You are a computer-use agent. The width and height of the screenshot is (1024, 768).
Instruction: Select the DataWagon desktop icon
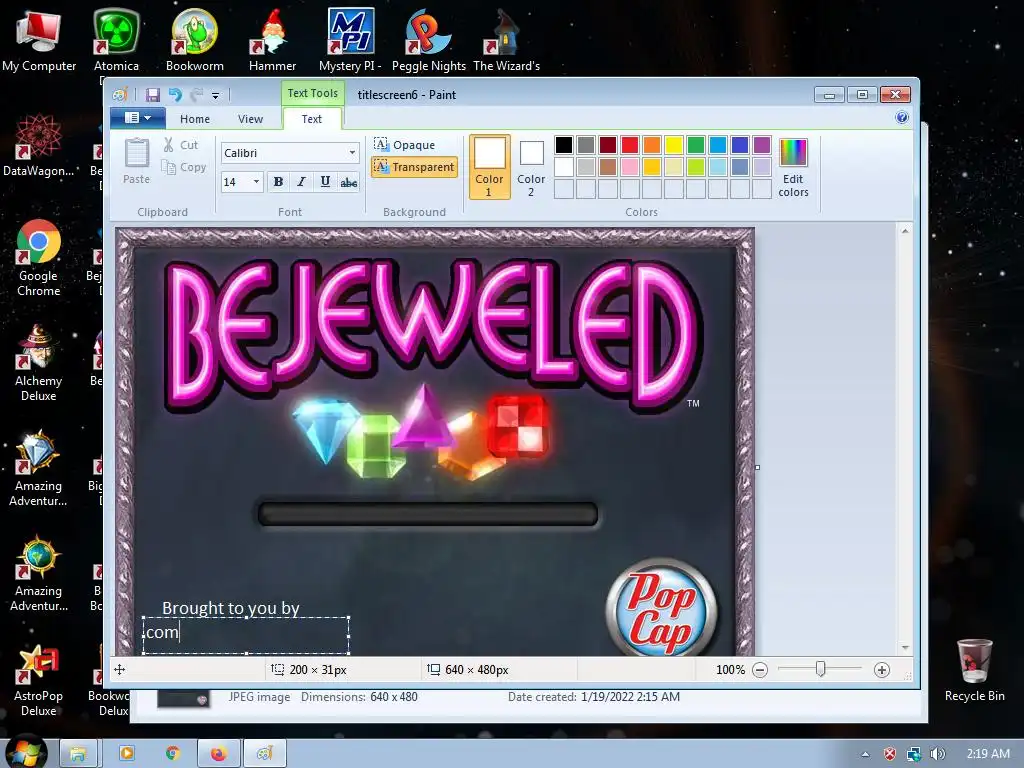(39, 146)
